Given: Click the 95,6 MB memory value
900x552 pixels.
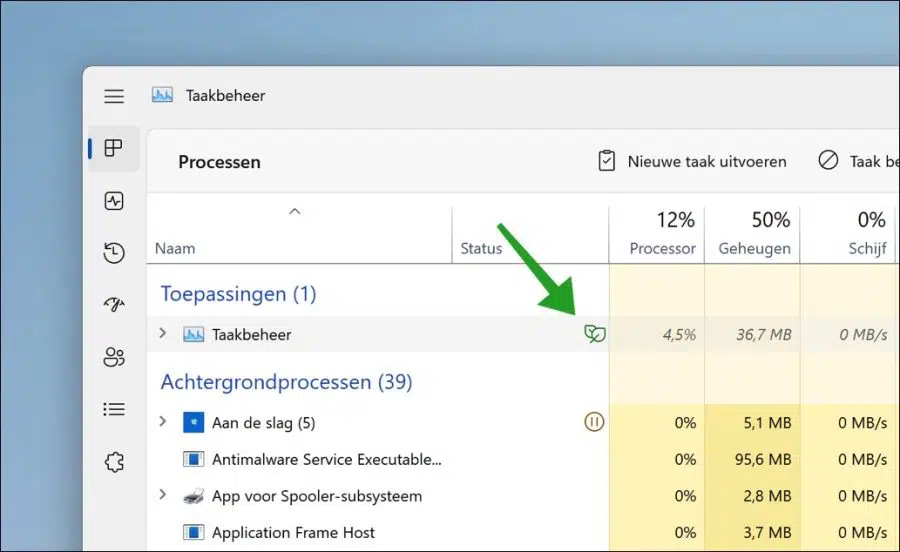Looking at the screenshot, I should coord(763,460).
